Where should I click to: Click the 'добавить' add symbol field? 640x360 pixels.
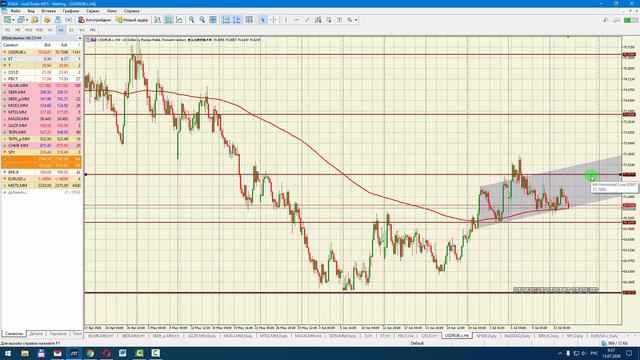click(18, 192)
